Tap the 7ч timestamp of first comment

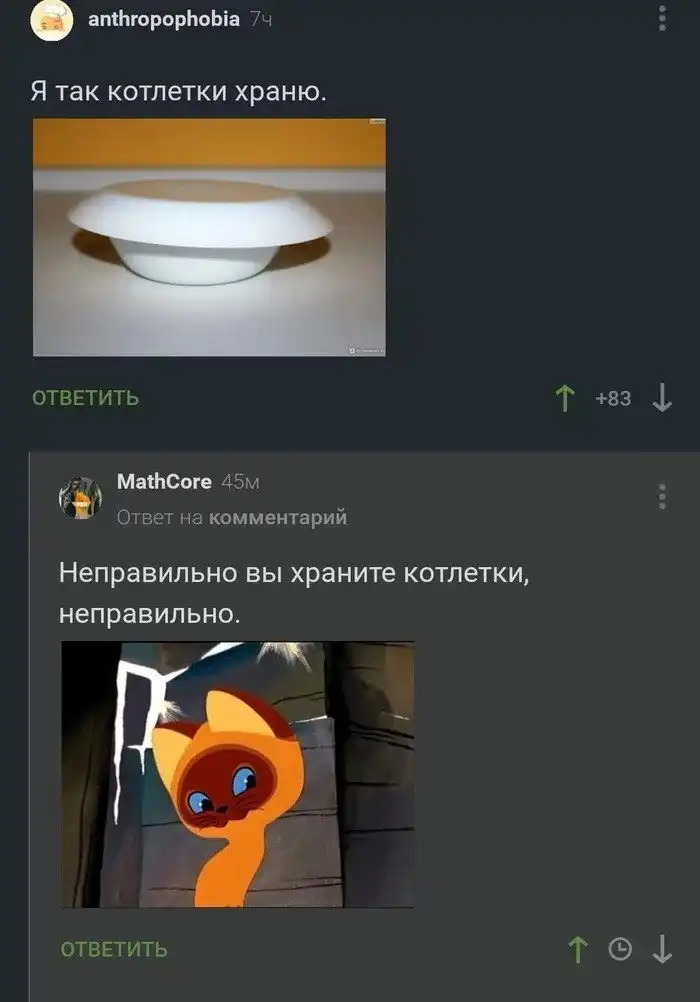coord(261,20)
